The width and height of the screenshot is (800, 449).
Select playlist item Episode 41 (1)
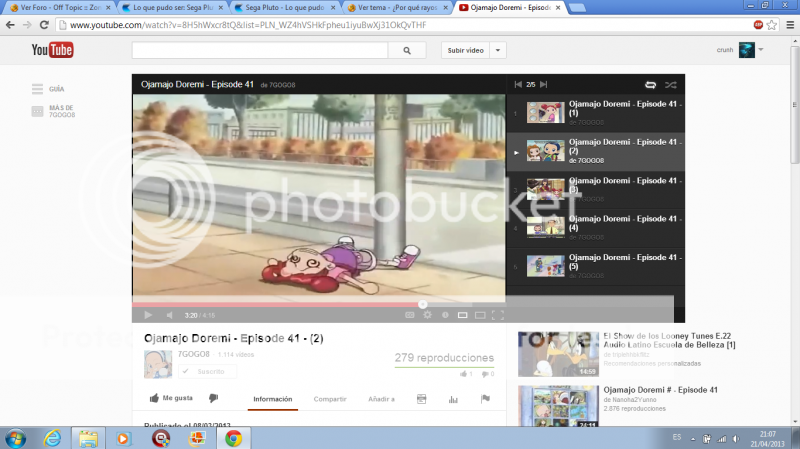point(595,113)
